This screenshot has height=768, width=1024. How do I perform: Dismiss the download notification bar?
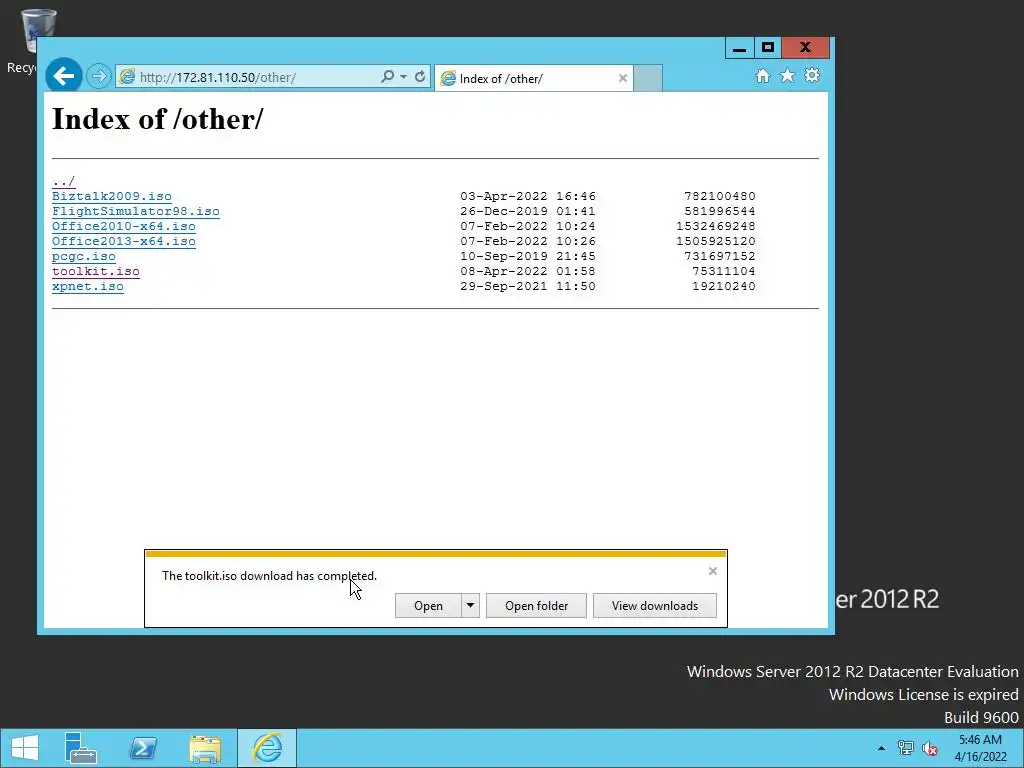click(x=712, y=571)
